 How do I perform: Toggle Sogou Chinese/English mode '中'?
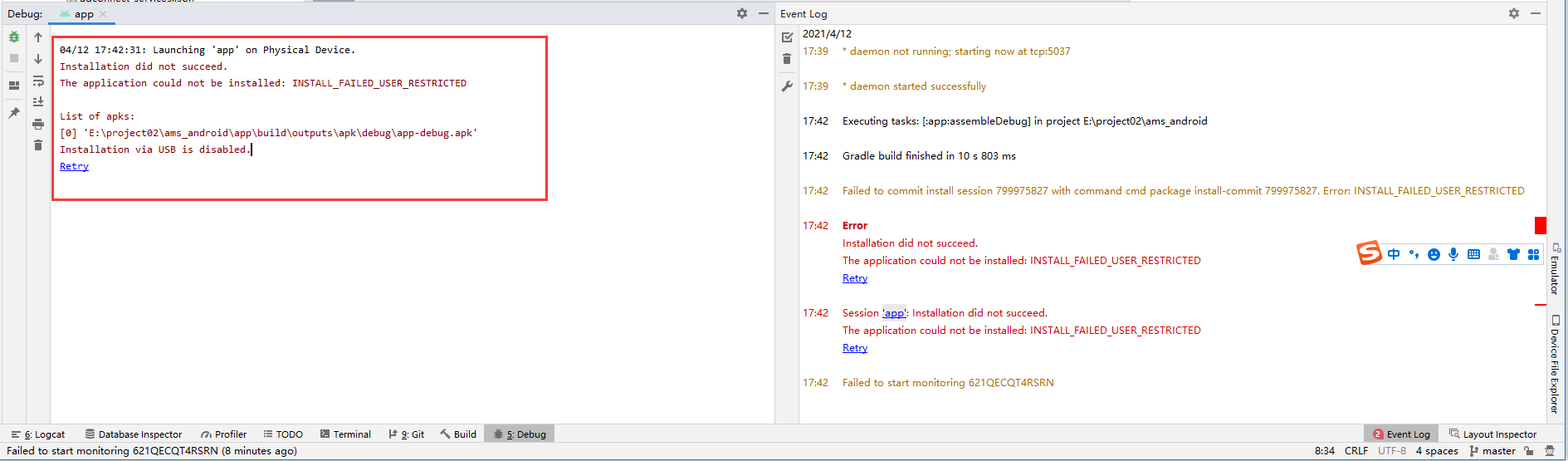coord(1394,254)
